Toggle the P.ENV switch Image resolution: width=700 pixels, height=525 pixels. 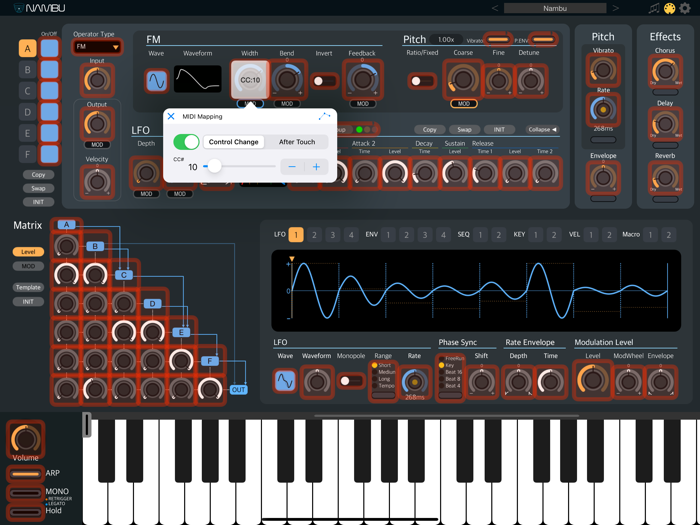[x=543, y=39]
